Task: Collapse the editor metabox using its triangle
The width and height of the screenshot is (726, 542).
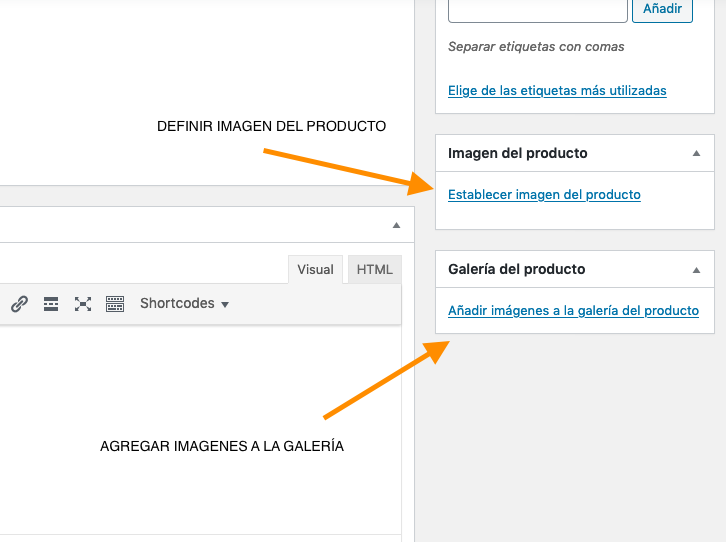Action: pos(396,225)
